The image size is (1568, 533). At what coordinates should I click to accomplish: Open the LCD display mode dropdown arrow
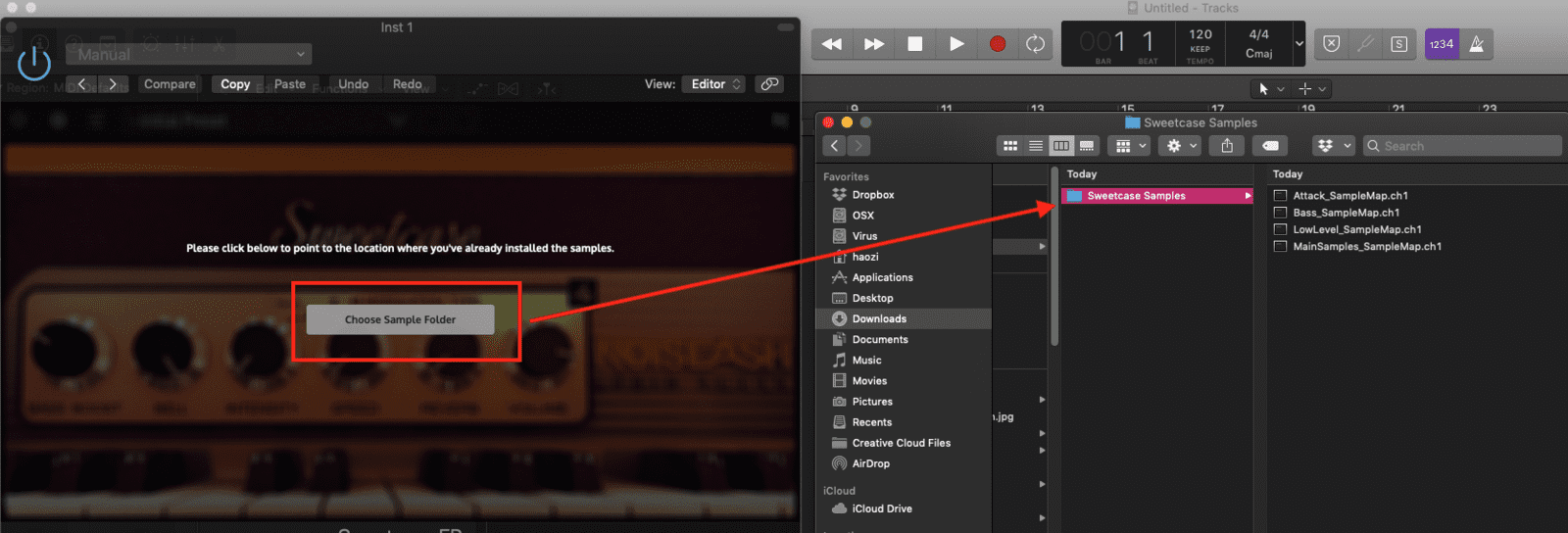tap(1299, 44)
